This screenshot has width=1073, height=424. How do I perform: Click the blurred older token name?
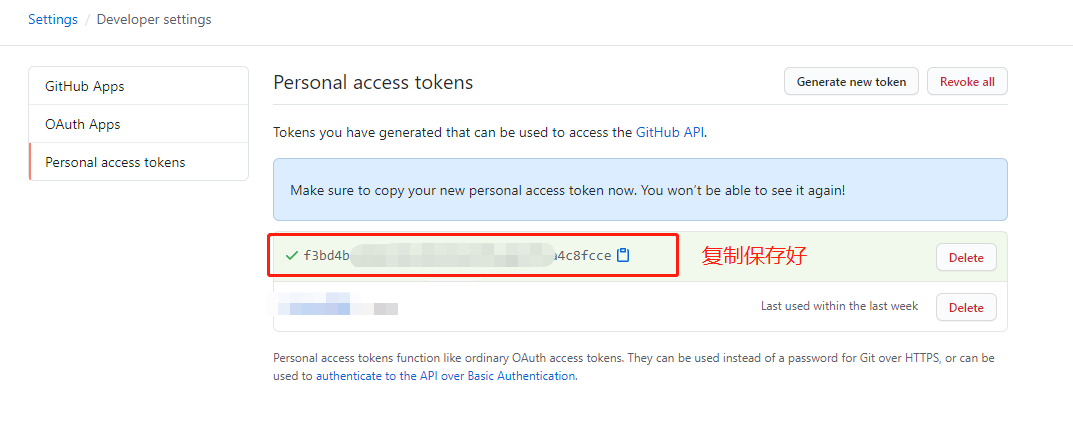point(335,304)
